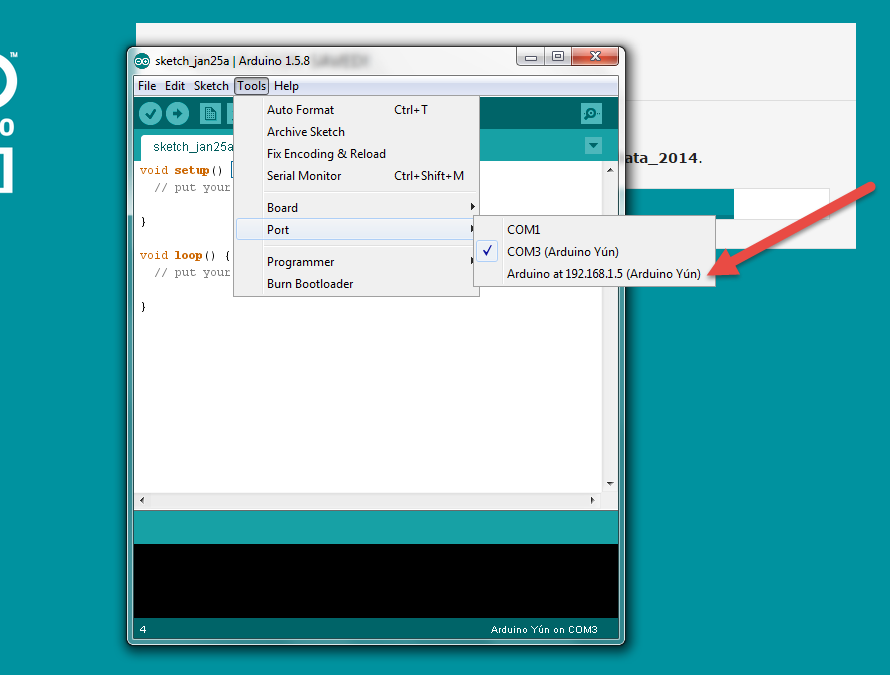Close the Arduino window

(x=595, y=57)
